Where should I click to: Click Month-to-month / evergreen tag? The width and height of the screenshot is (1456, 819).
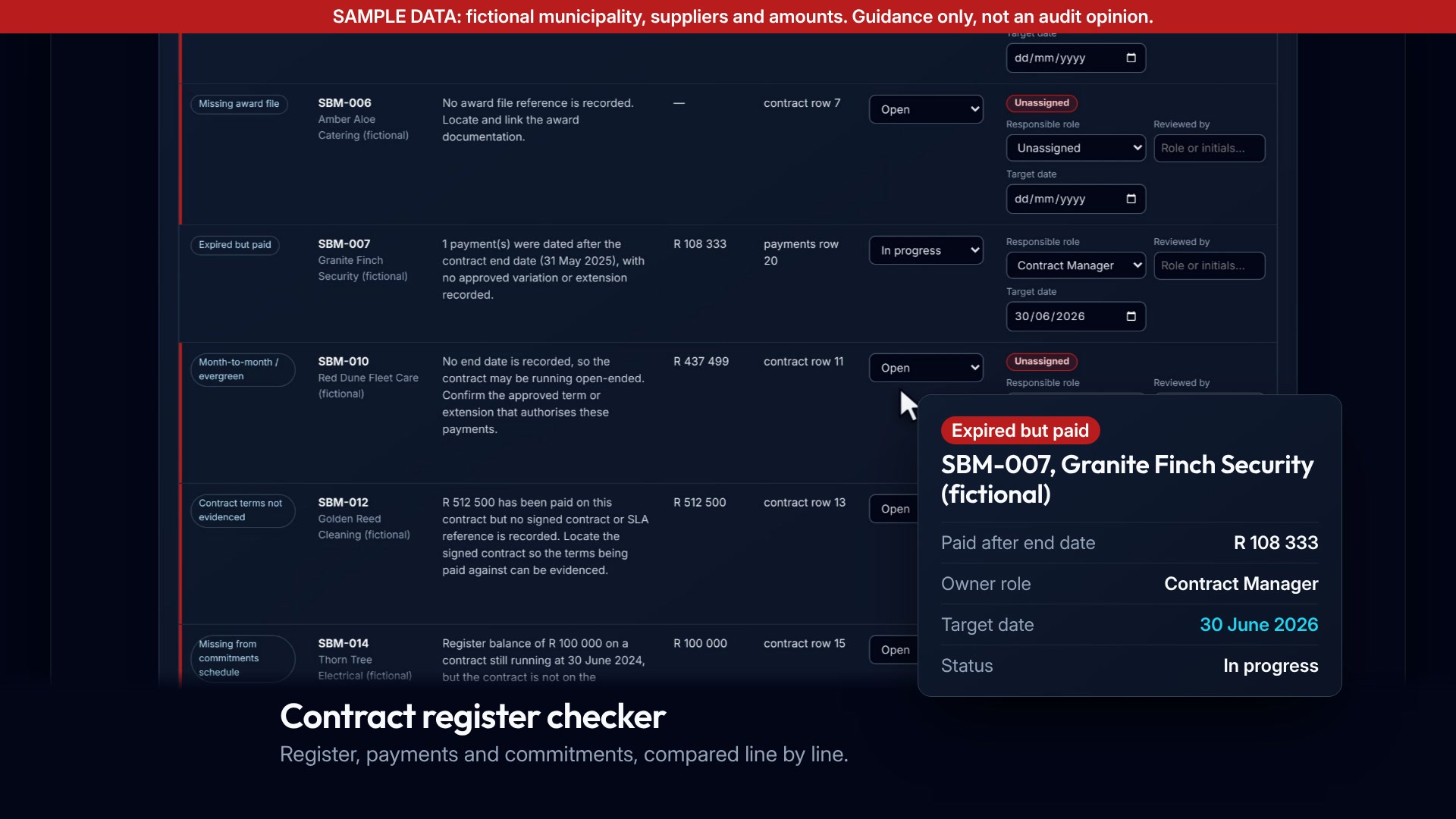242,369
